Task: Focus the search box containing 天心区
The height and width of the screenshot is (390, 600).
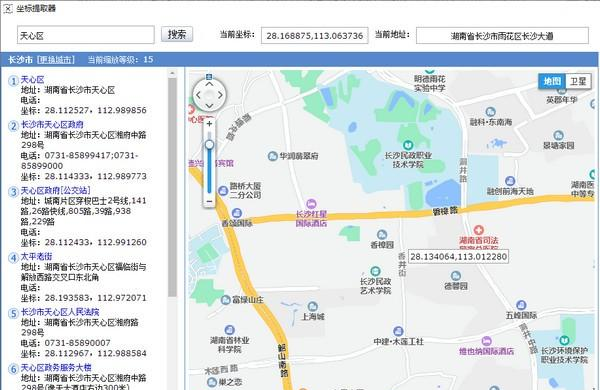Action: (86, 35)
